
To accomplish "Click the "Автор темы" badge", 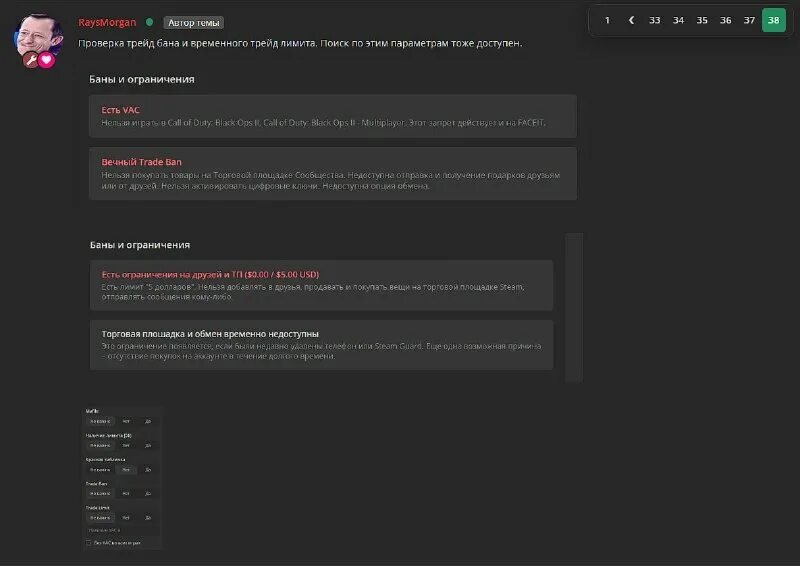I will point(194,23).
